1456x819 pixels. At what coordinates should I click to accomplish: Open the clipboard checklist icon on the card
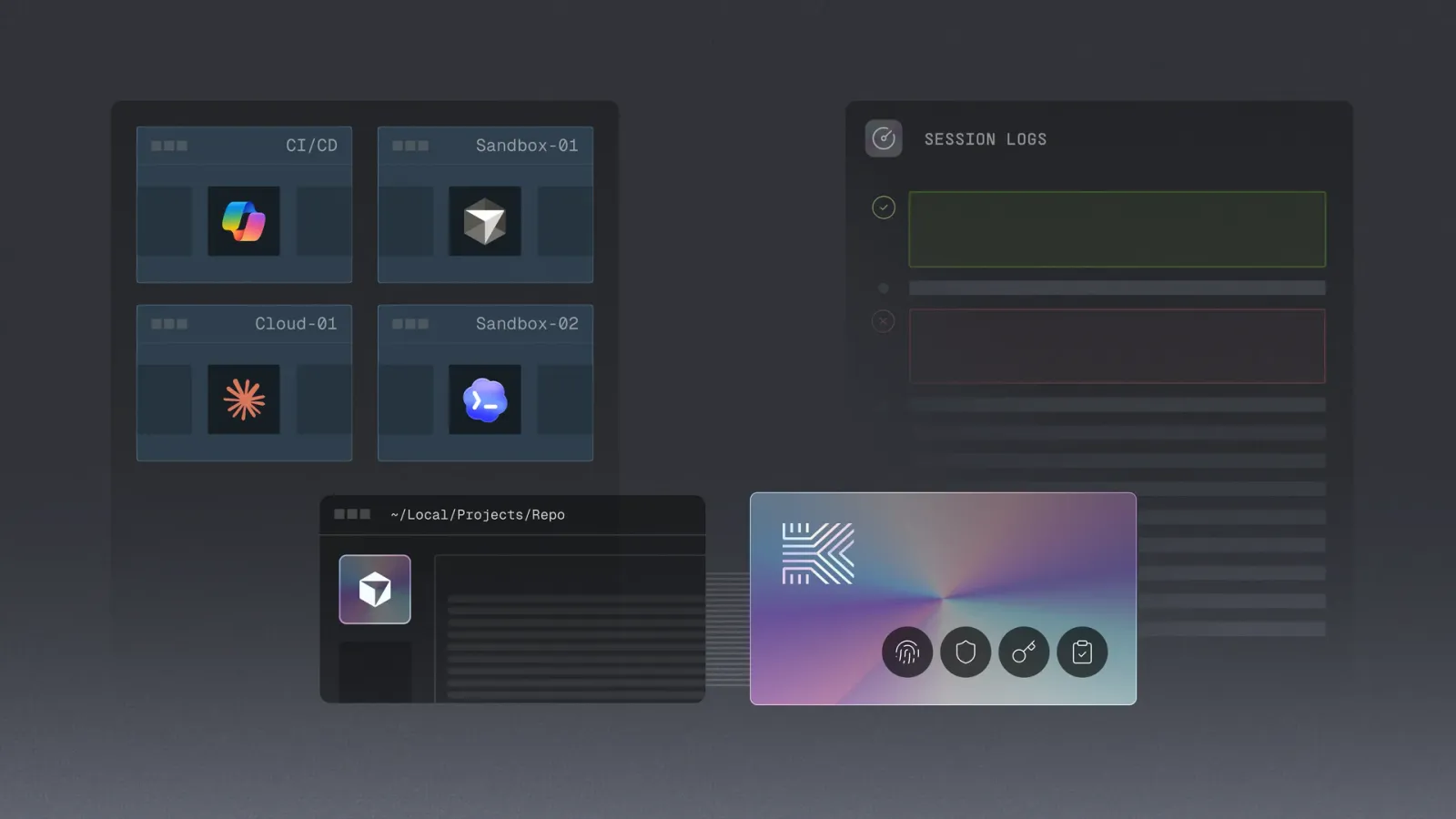tap(1082, 652)
